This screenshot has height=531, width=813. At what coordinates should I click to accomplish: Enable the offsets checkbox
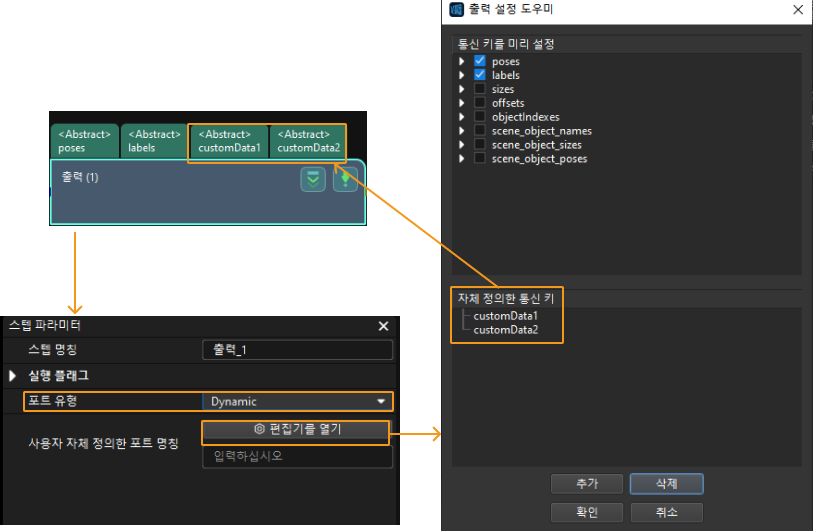coord(480,103)
